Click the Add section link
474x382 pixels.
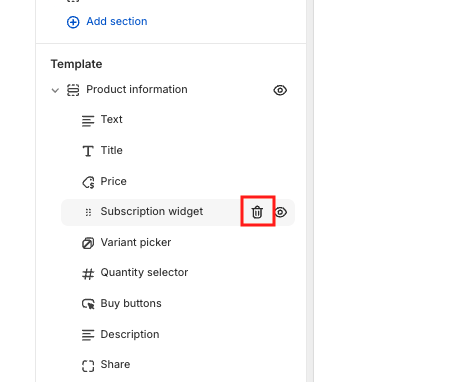tap(117, 21)
